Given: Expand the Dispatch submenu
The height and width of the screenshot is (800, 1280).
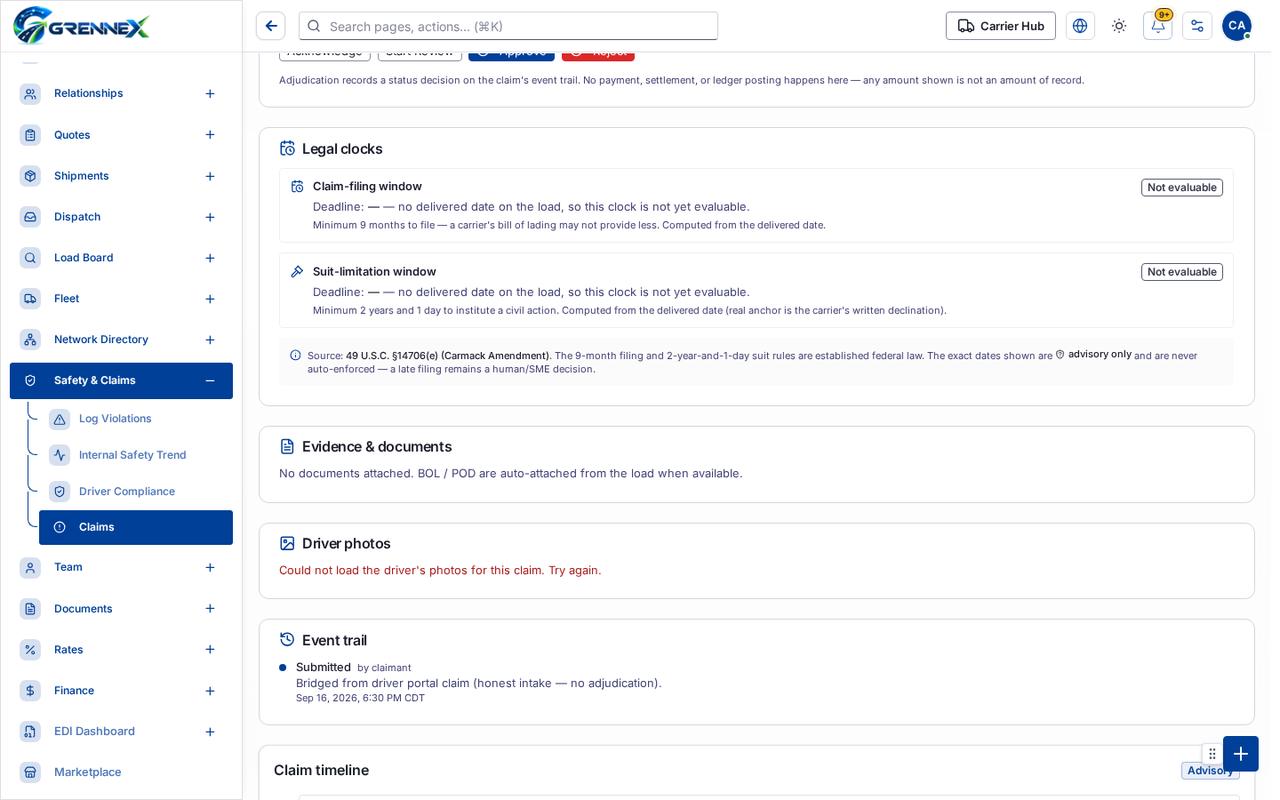Looking at the screenshot, I should tap(210, 217).
